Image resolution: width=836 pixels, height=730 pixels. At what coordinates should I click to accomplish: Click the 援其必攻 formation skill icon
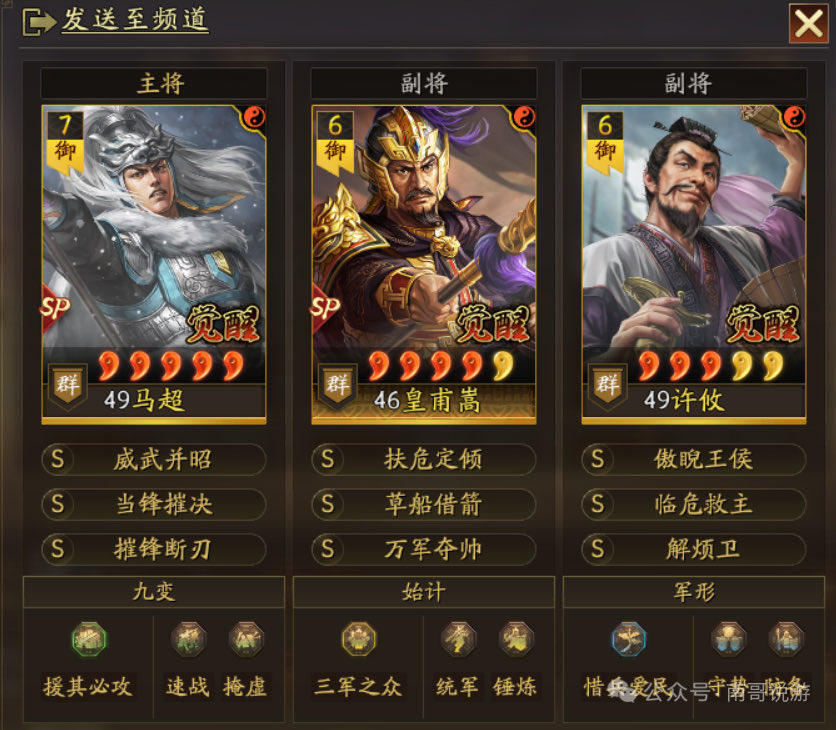click(x=89, y=639)
